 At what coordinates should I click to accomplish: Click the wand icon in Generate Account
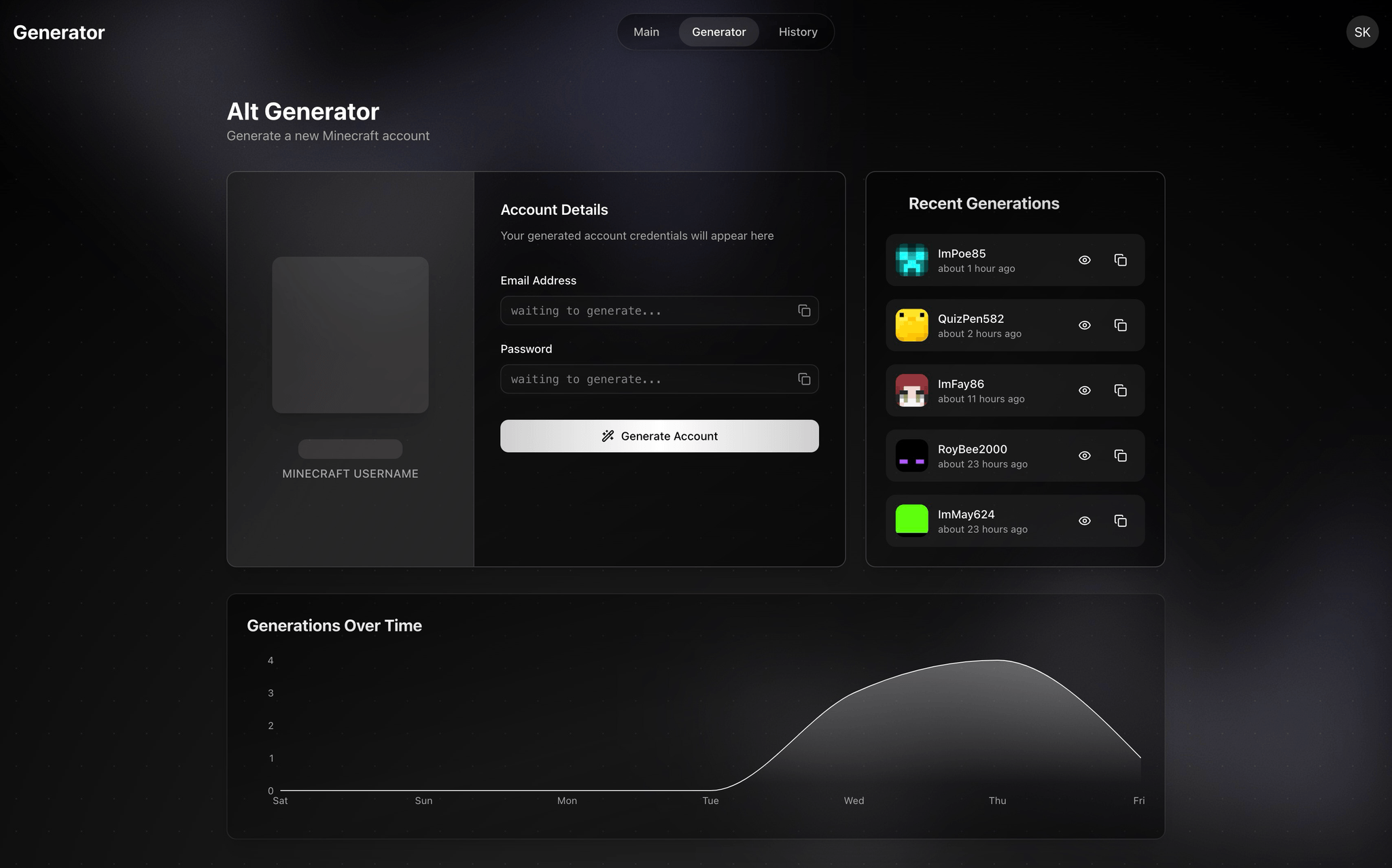(x=607, y=436)
